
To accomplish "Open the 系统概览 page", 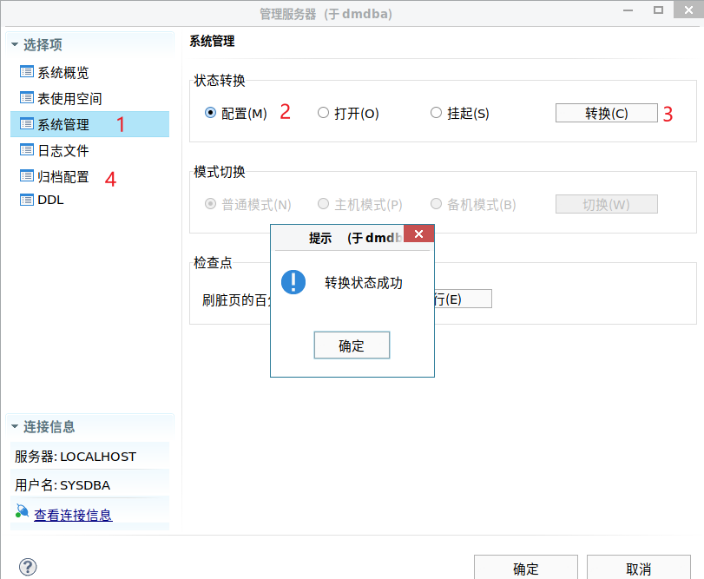I will [63, 72].
